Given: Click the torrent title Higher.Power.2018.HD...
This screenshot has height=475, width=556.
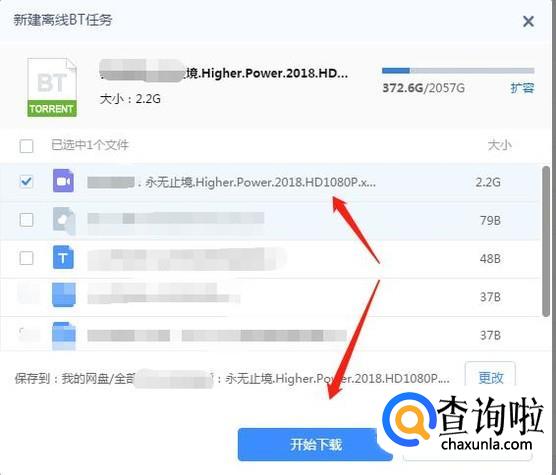Looking at the screenshot, I should tap(223, 73).
